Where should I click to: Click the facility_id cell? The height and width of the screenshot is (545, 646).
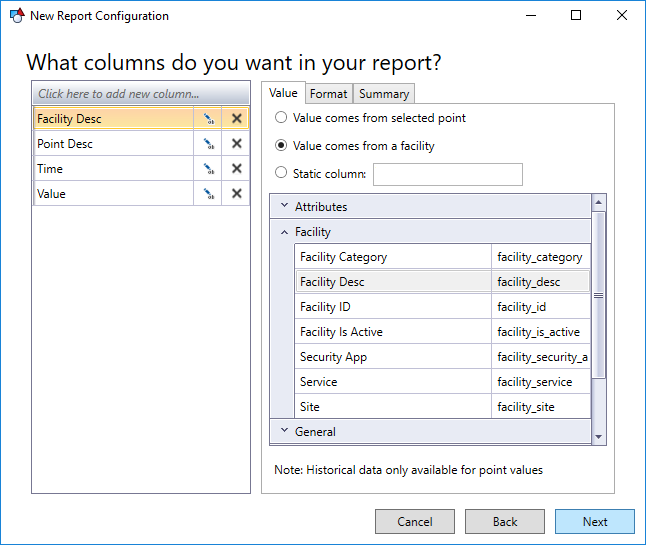(x=541, y=306)
